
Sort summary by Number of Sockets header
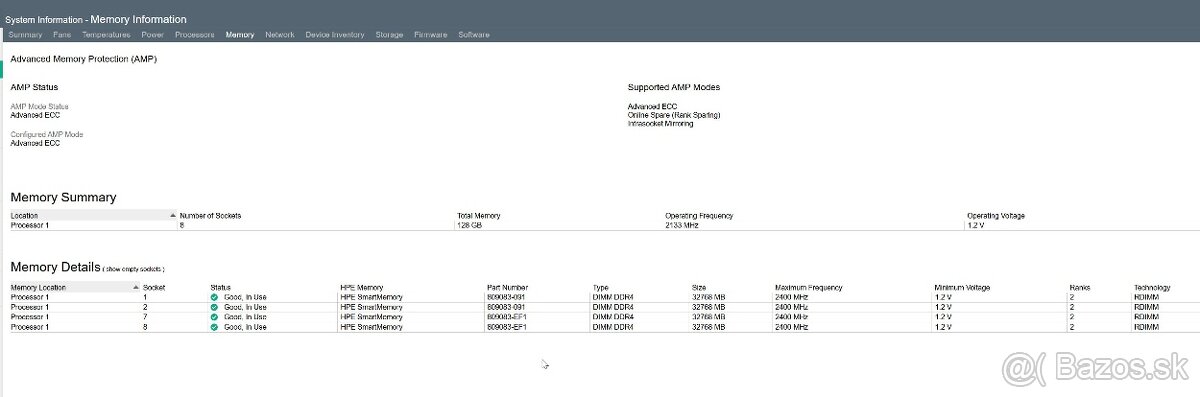click(210, 215)
